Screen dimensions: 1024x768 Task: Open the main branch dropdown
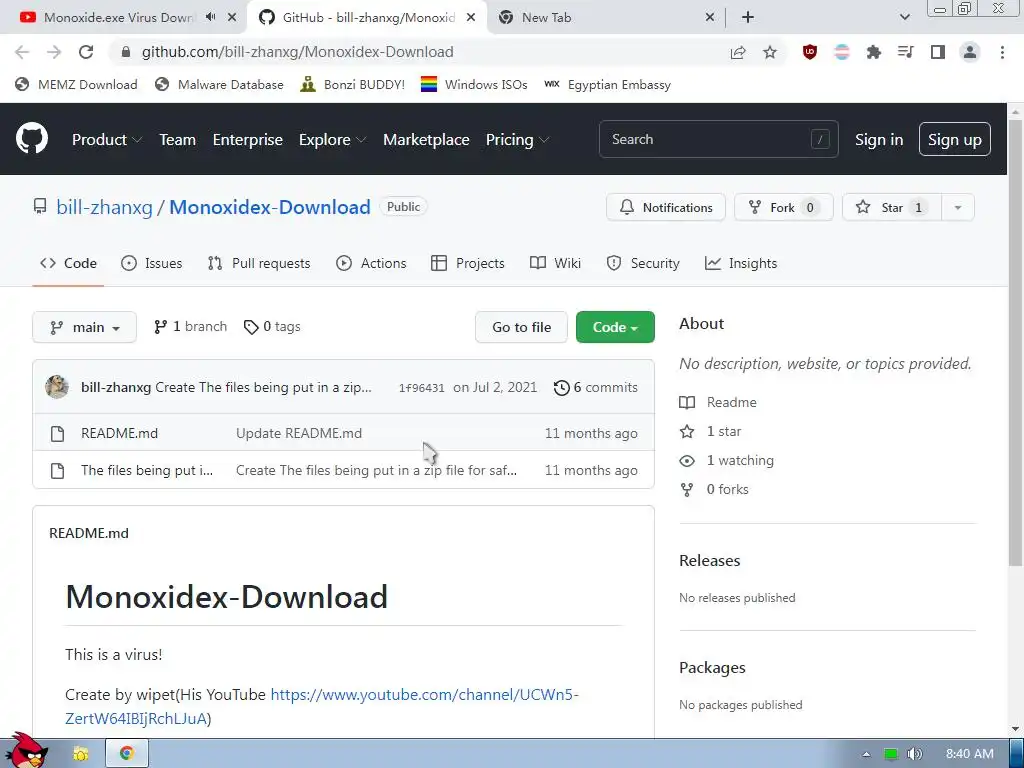[x=84, y=327]
